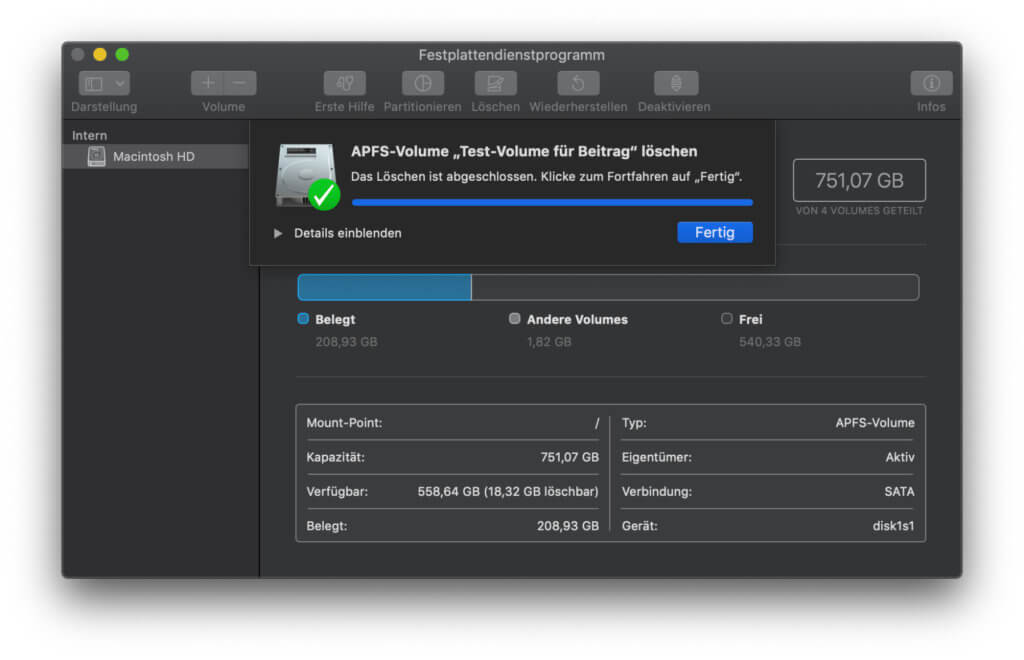Click the Andere Volumes gray indicator

pyautogui.click(x=514, y=319)
